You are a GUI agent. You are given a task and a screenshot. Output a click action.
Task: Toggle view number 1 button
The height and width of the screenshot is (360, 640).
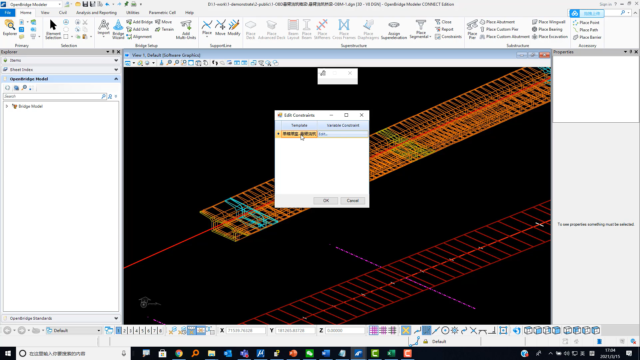[118, 331]
